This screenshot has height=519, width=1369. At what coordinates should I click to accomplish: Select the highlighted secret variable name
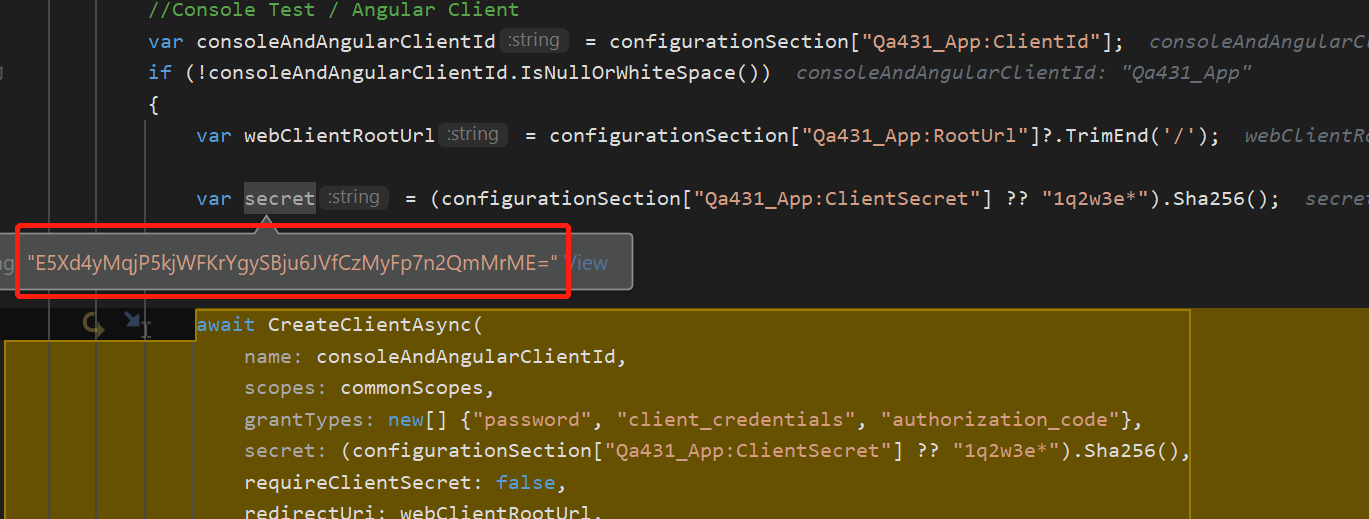279,198
